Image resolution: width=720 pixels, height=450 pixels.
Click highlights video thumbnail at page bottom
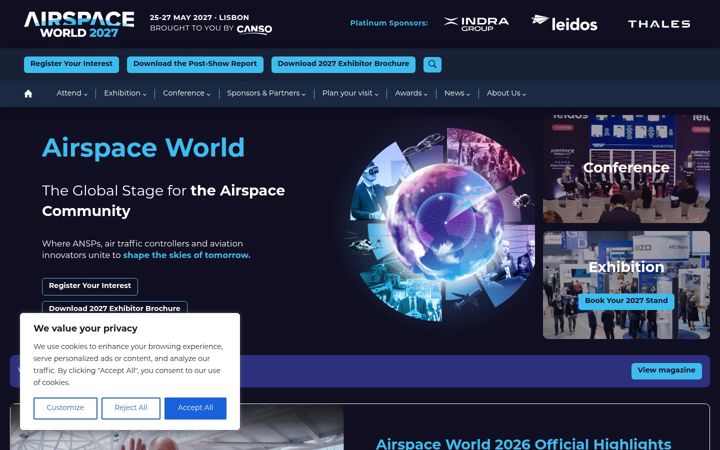(177, 427)
